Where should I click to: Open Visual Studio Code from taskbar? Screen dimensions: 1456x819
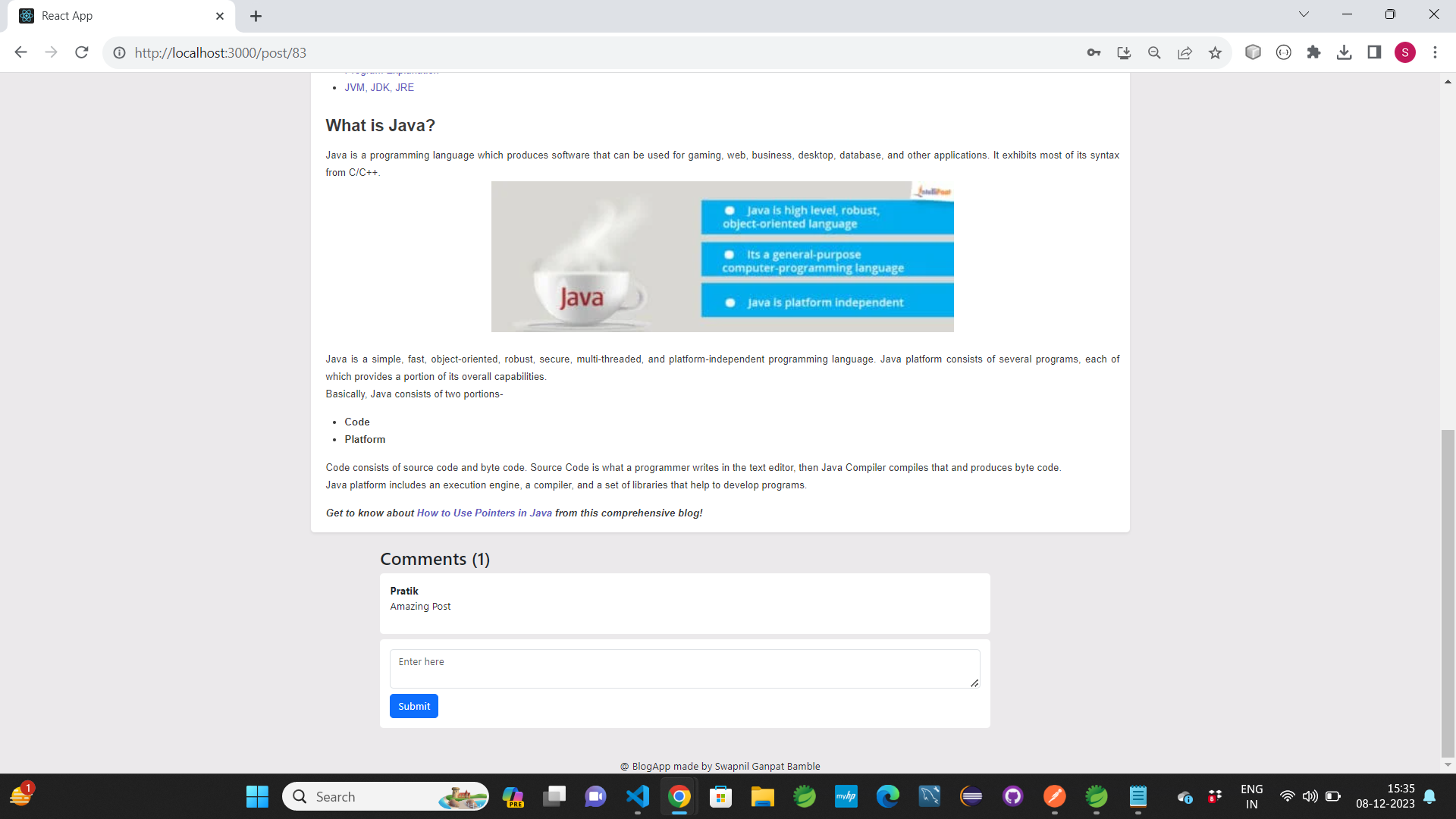coord(638,796)
